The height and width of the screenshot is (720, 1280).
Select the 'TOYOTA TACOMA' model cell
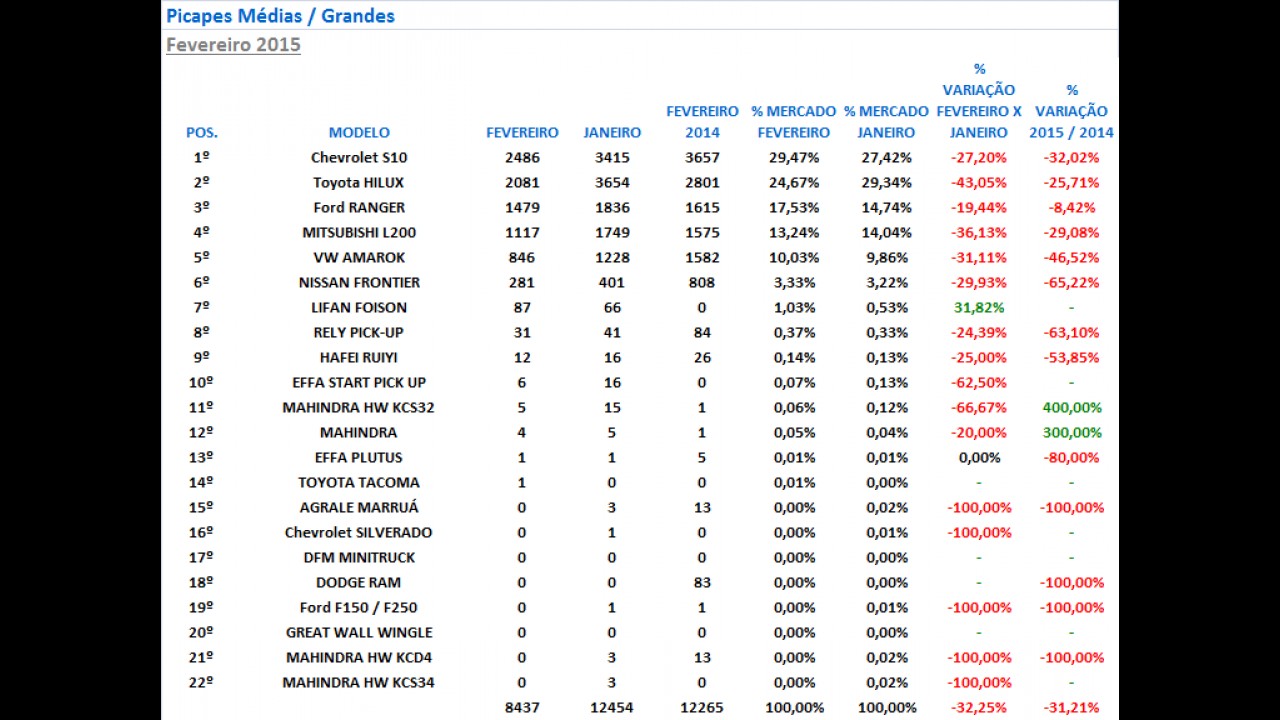359,482
